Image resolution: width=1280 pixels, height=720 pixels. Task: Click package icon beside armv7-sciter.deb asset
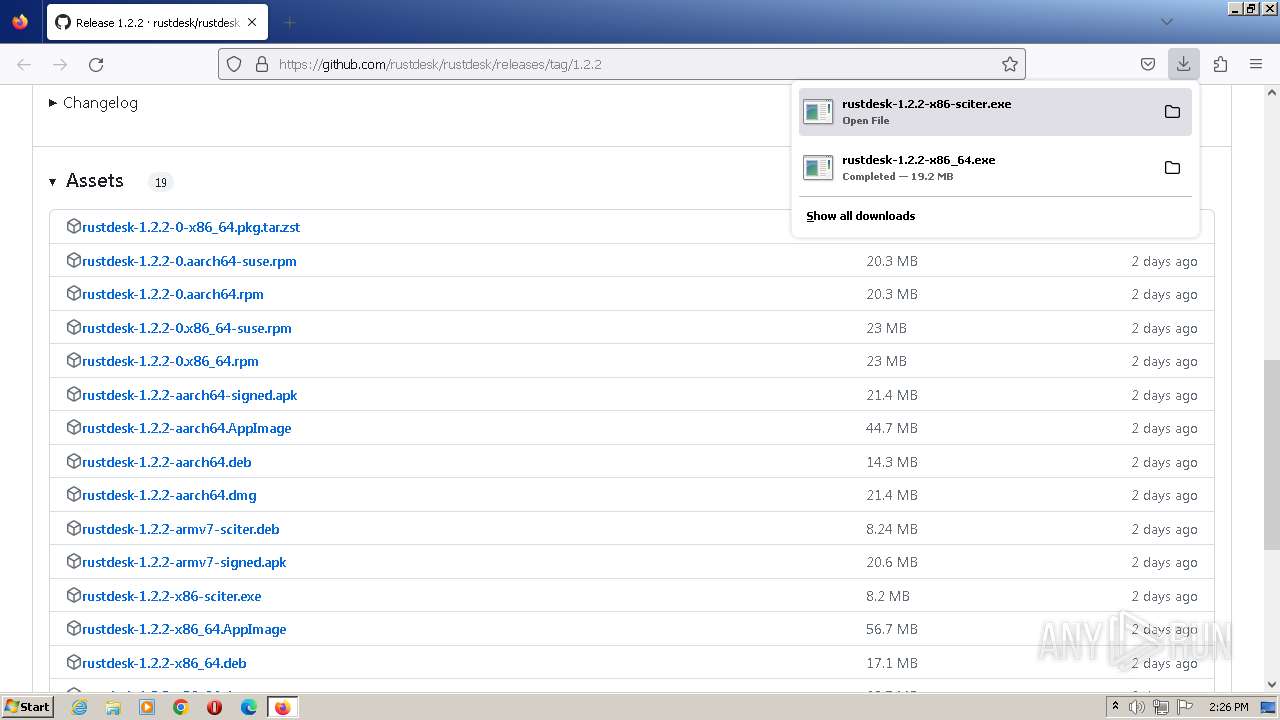tap(73, 528)
